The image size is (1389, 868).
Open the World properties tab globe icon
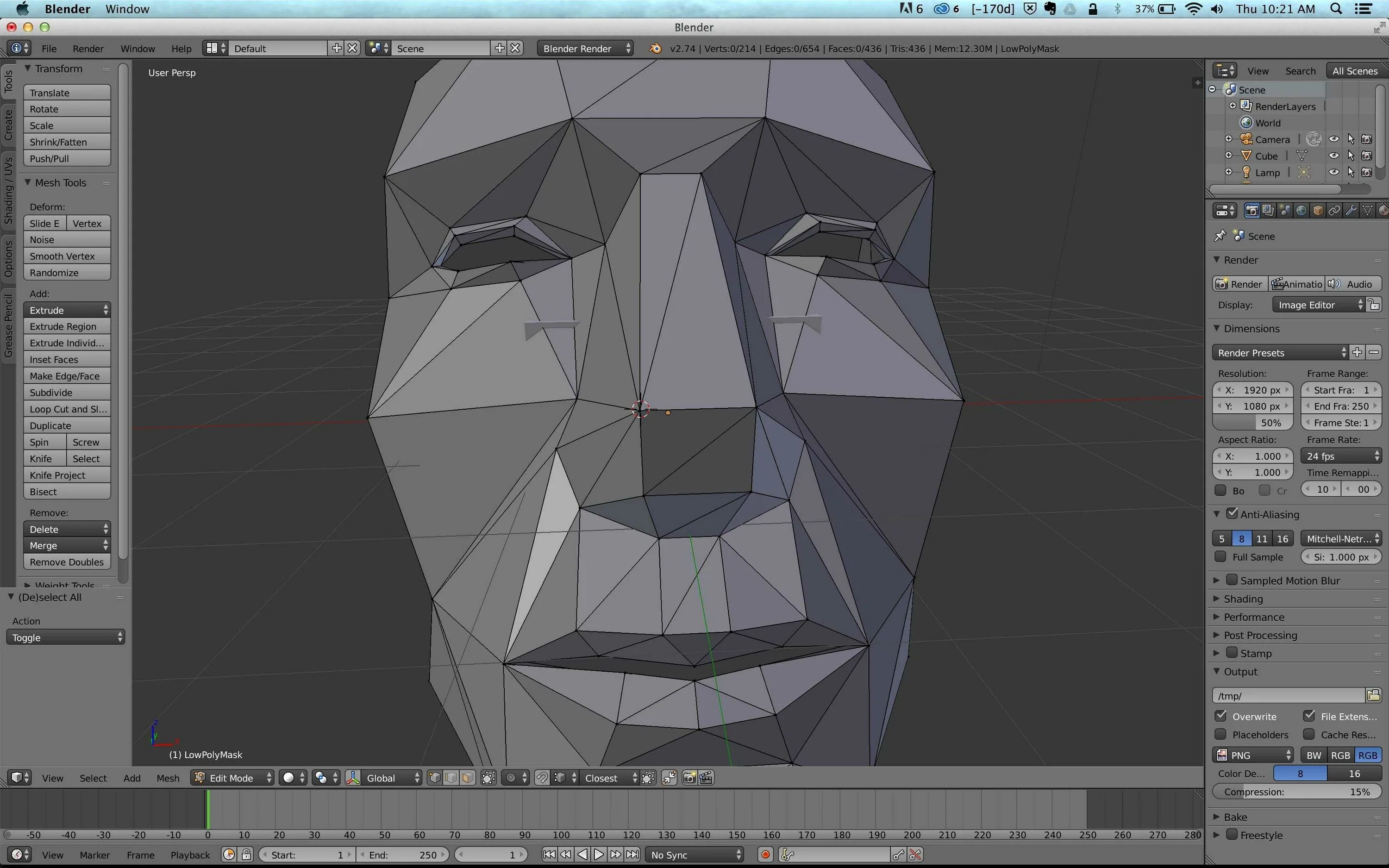[x=1301, y=211]
